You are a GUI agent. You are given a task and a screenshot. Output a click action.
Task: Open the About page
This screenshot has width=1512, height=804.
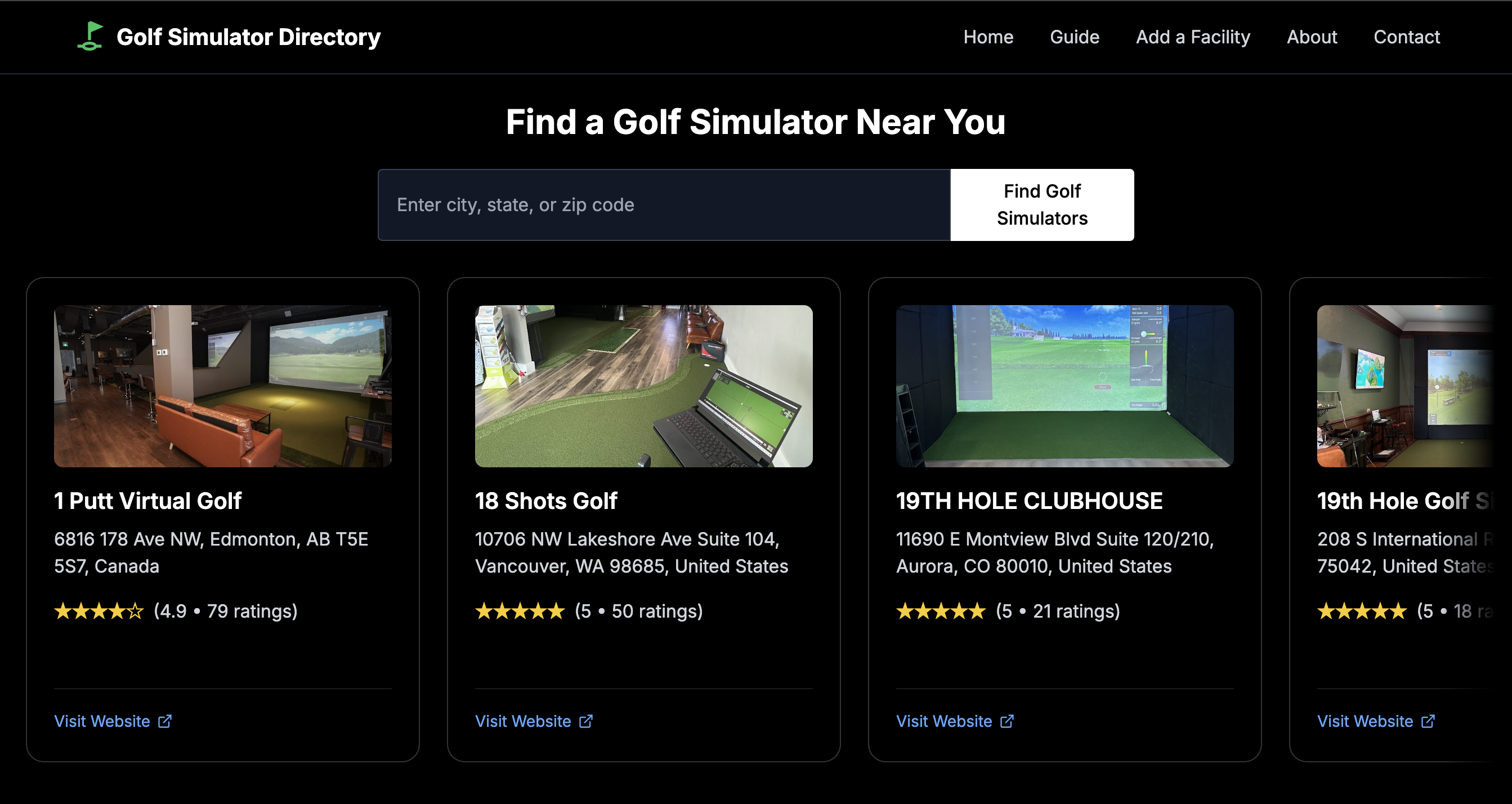(x=1311, y=37)
